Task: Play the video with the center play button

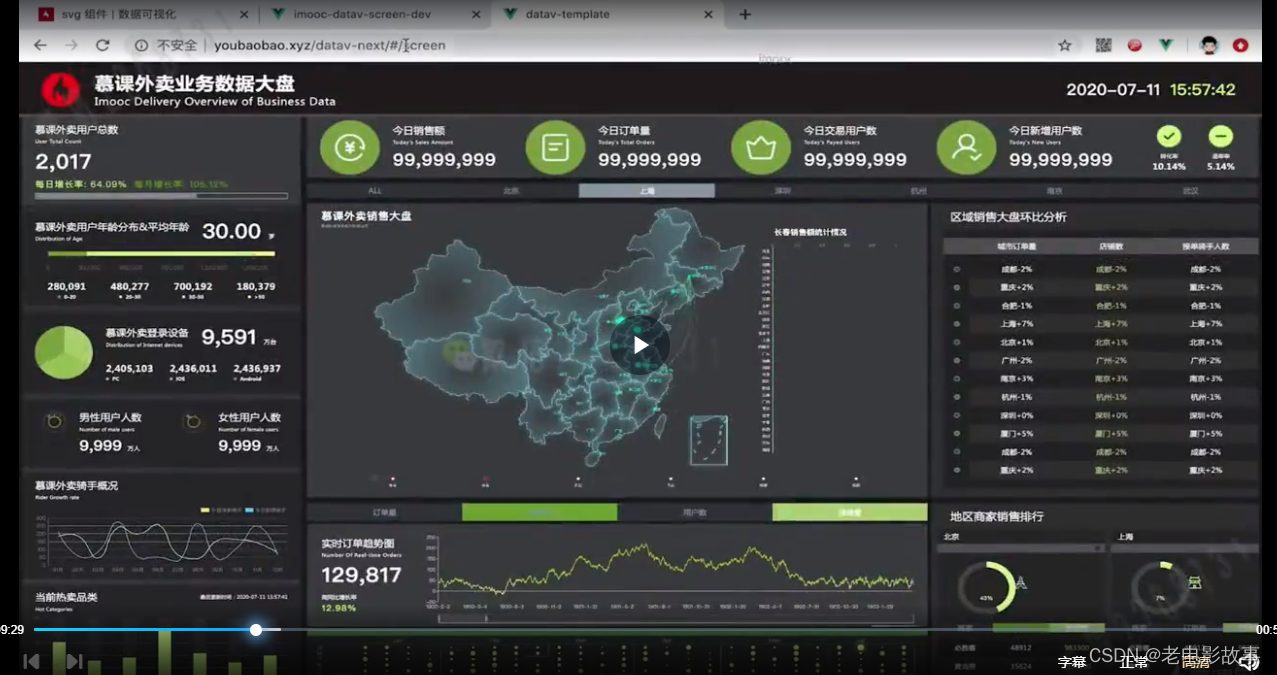Action: pos(640,345)
